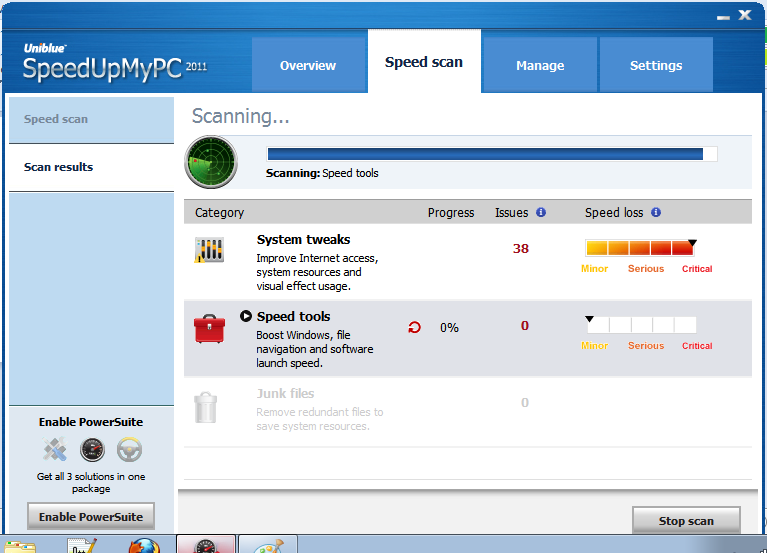Click the Category column header

pyautogui.click(x=219, y=213)
